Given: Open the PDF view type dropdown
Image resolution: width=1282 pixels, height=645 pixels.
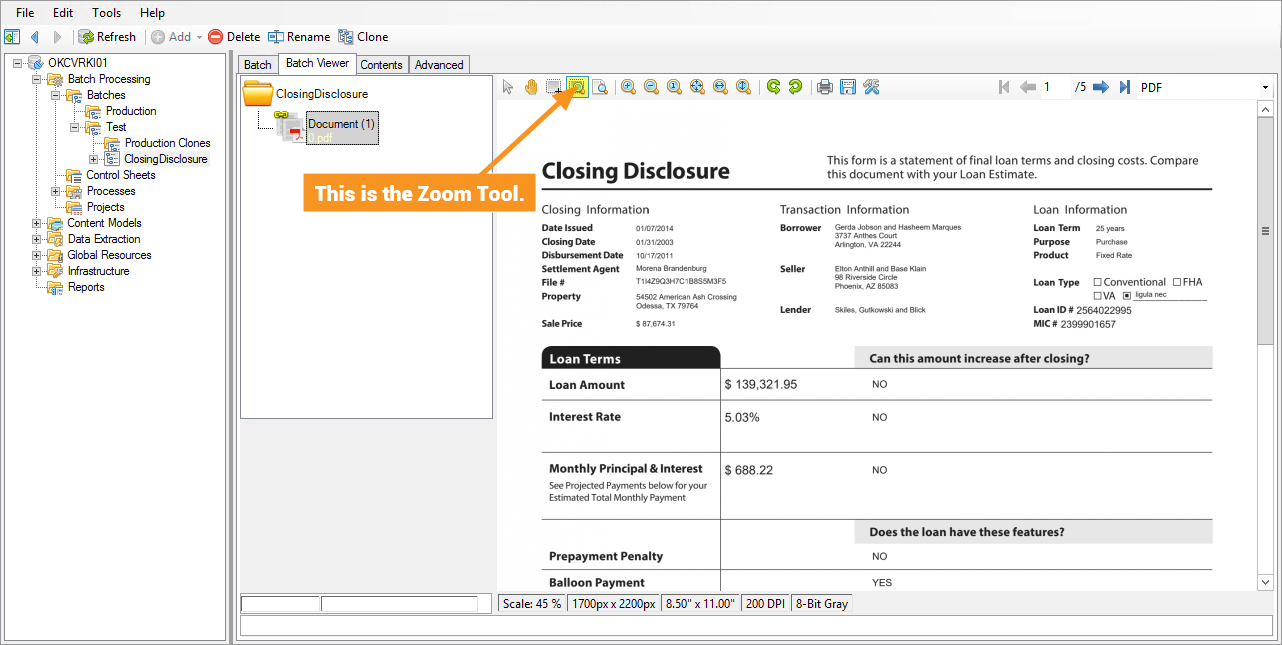Looking at the screenshot, I should click(1265, 87).
